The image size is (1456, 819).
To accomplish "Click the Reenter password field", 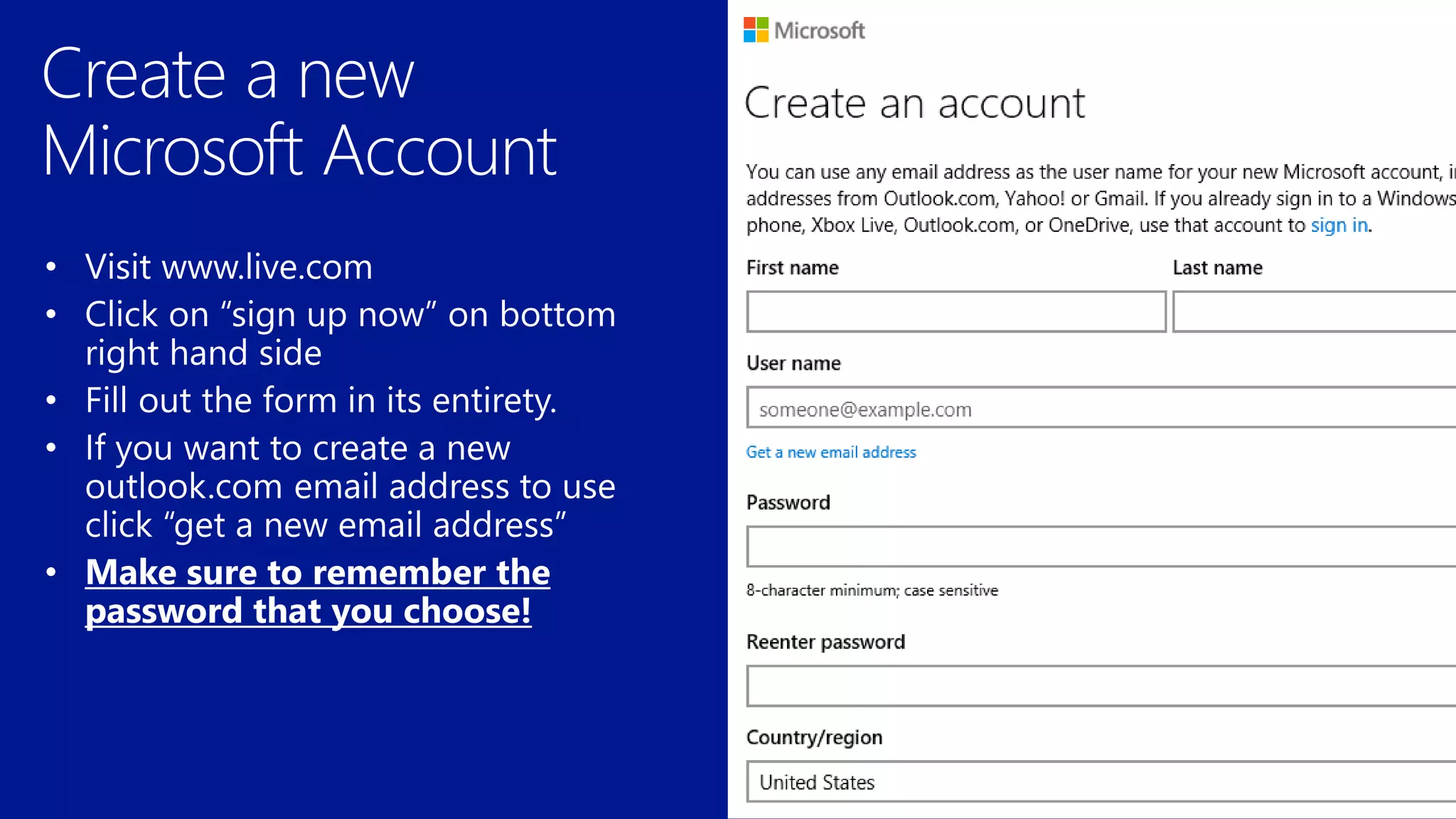I will click(1101, 686).
